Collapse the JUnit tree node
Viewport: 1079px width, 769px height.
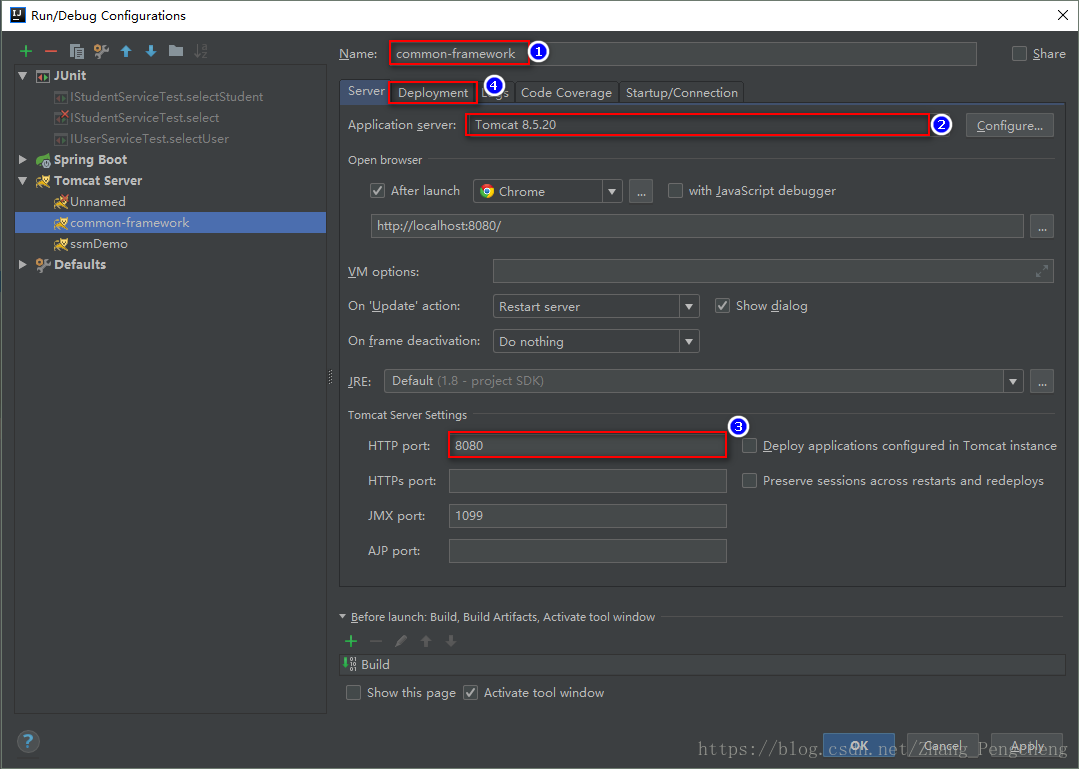pyautogui.click(x=23, y=76)
